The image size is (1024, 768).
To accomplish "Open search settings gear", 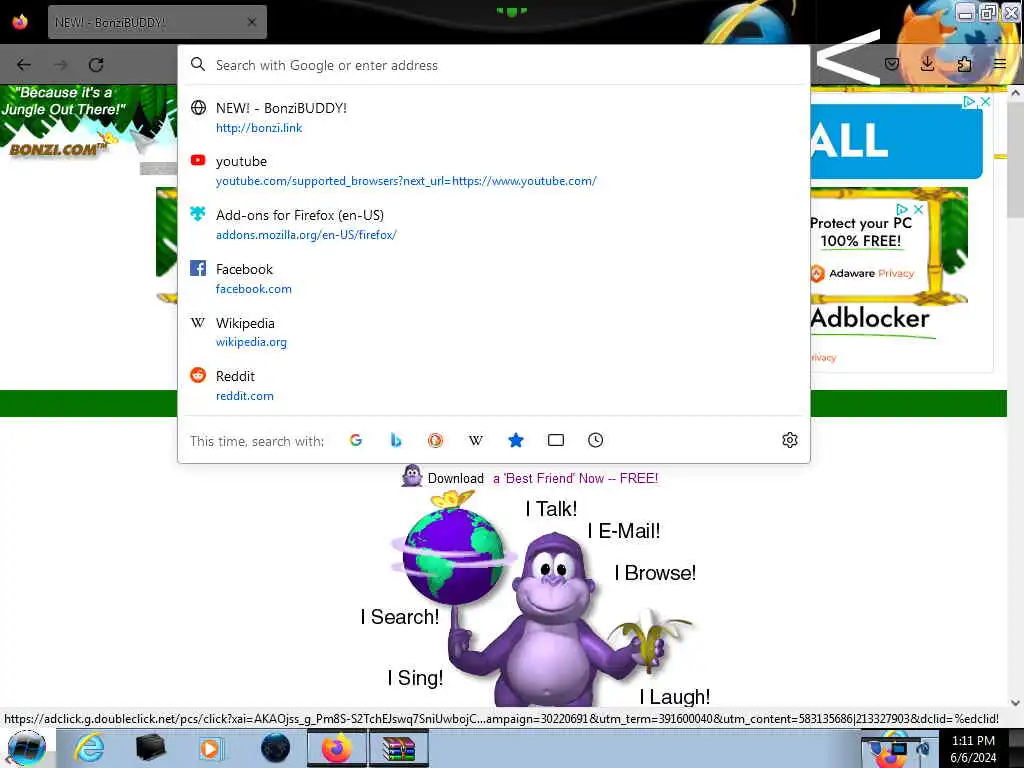I will 790,440.
